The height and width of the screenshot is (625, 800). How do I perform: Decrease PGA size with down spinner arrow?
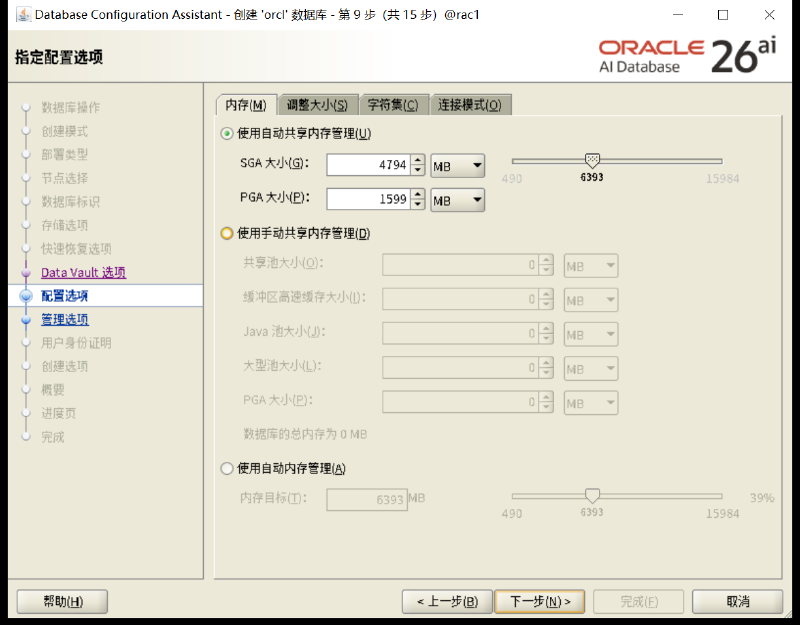point(418,204)
